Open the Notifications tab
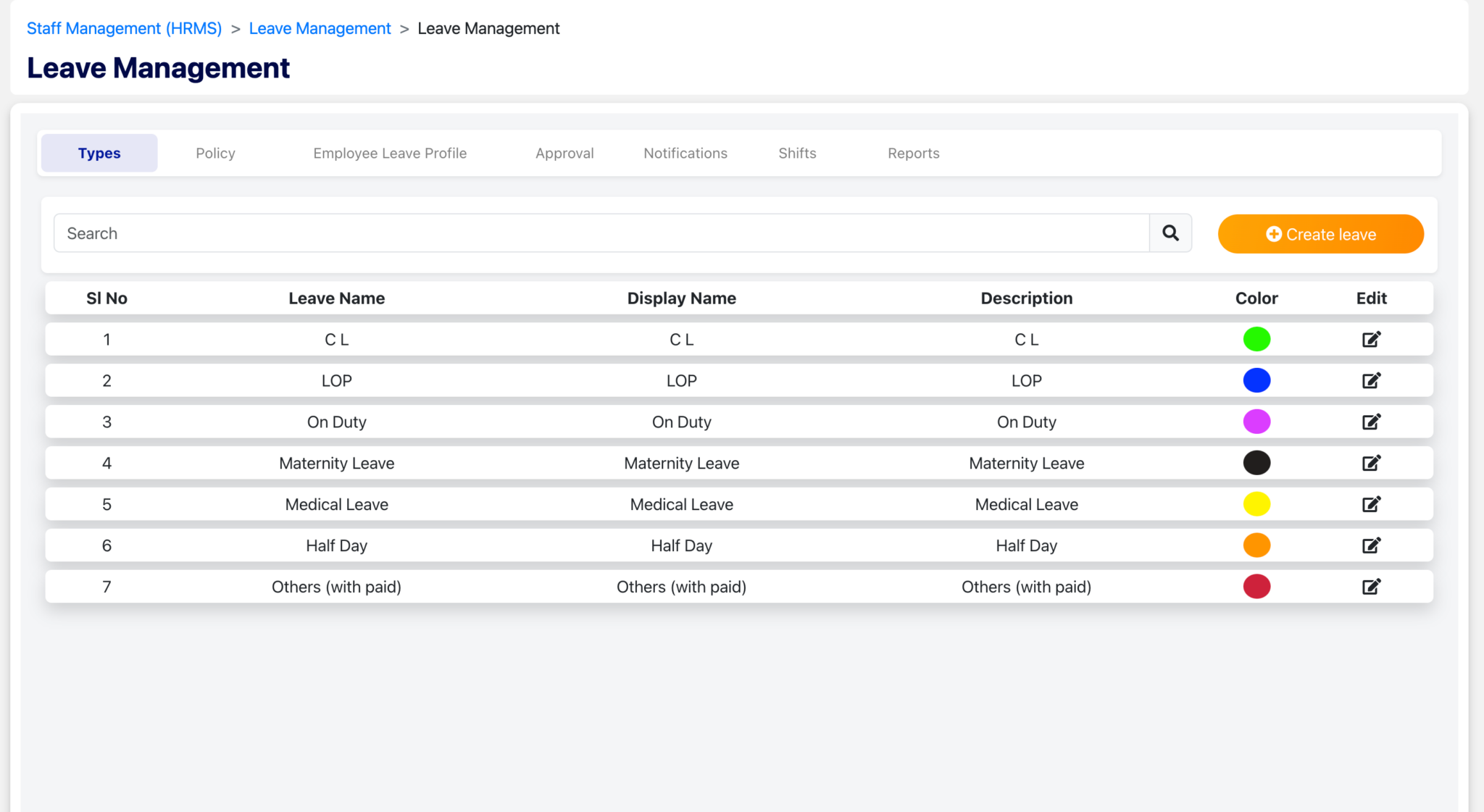This screenshot has height=812, width=1484. [685, 153]
